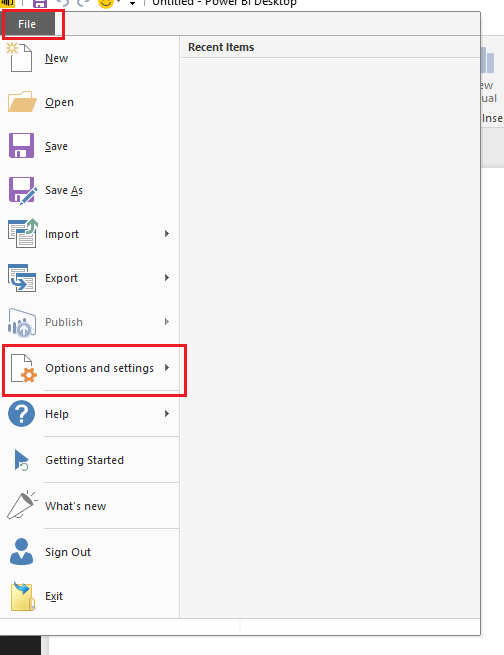Expand the Help submenu arrow
The image size is (504, 655).
[167, 414]
